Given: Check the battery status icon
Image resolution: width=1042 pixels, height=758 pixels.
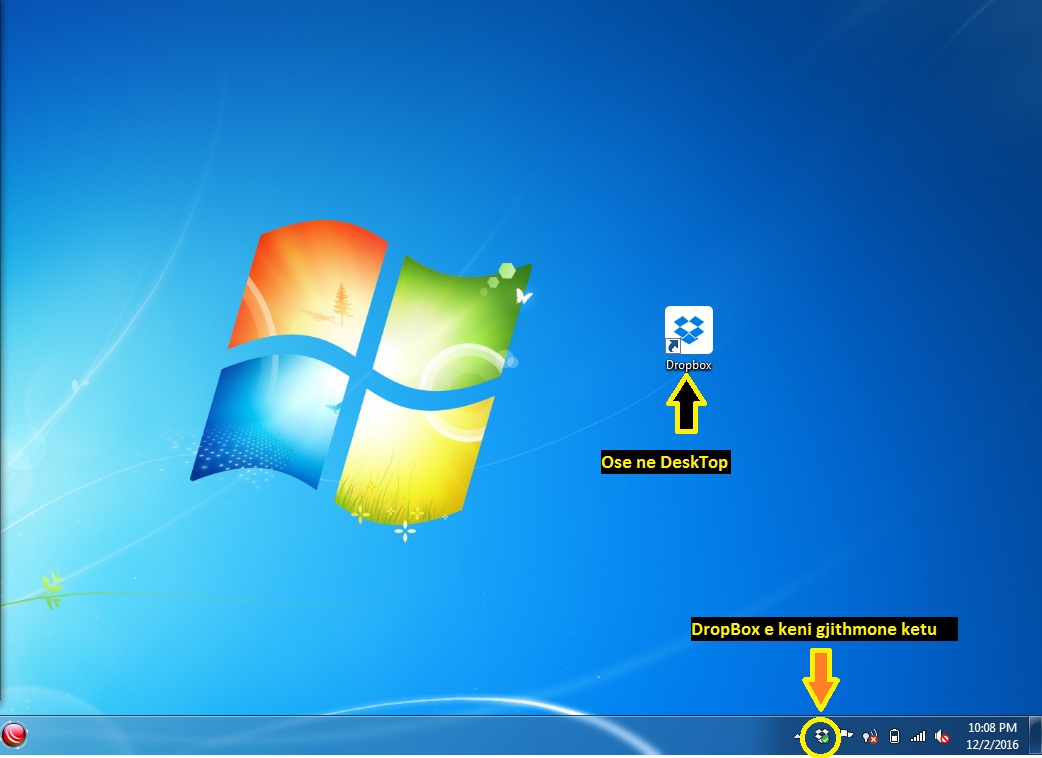Looking at the screenshot, I should [894, 736].
